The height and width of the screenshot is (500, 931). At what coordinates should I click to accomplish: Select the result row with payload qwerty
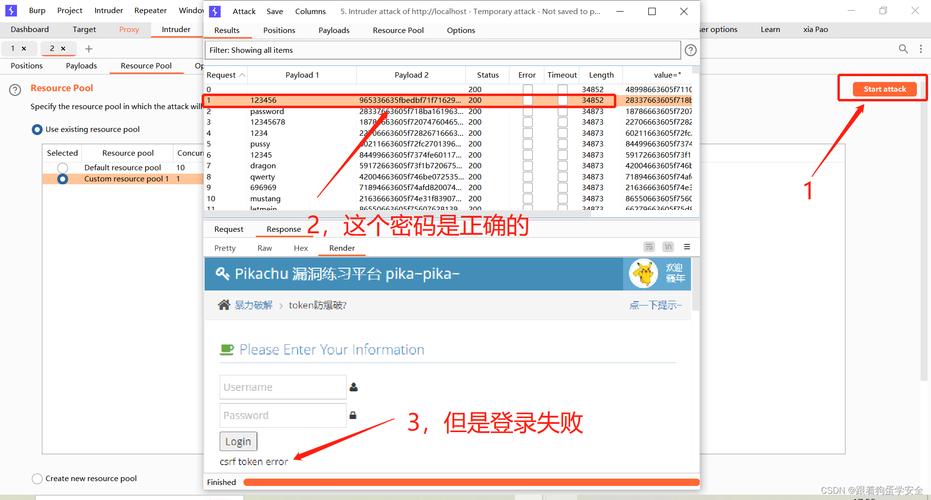[448, 177]
